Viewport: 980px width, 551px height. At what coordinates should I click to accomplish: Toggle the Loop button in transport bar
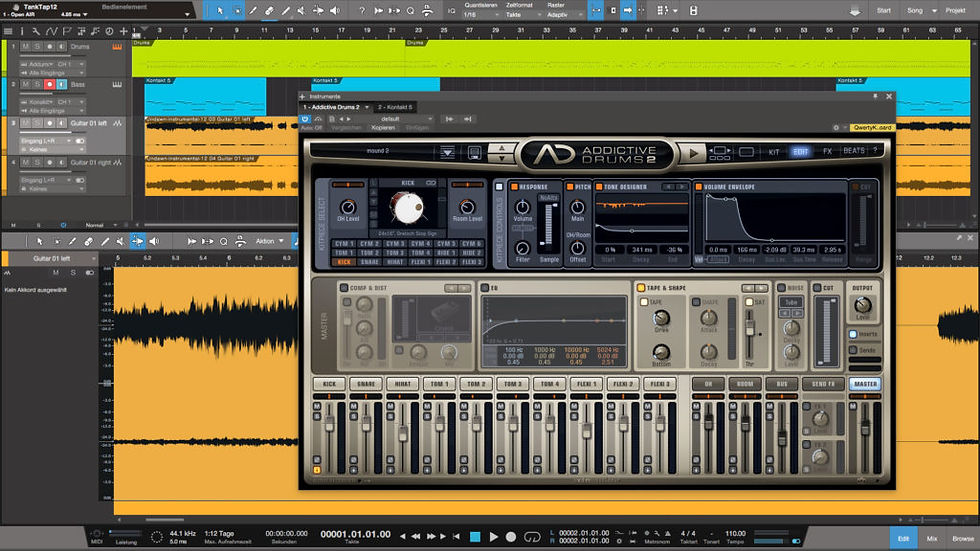(532, 536)
